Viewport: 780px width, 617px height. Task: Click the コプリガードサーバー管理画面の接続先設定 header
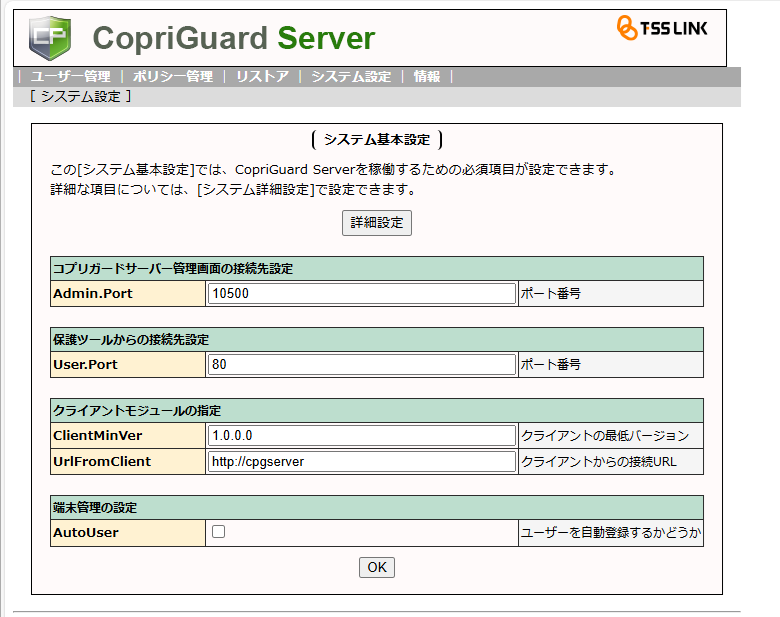[x=377, y=269]
